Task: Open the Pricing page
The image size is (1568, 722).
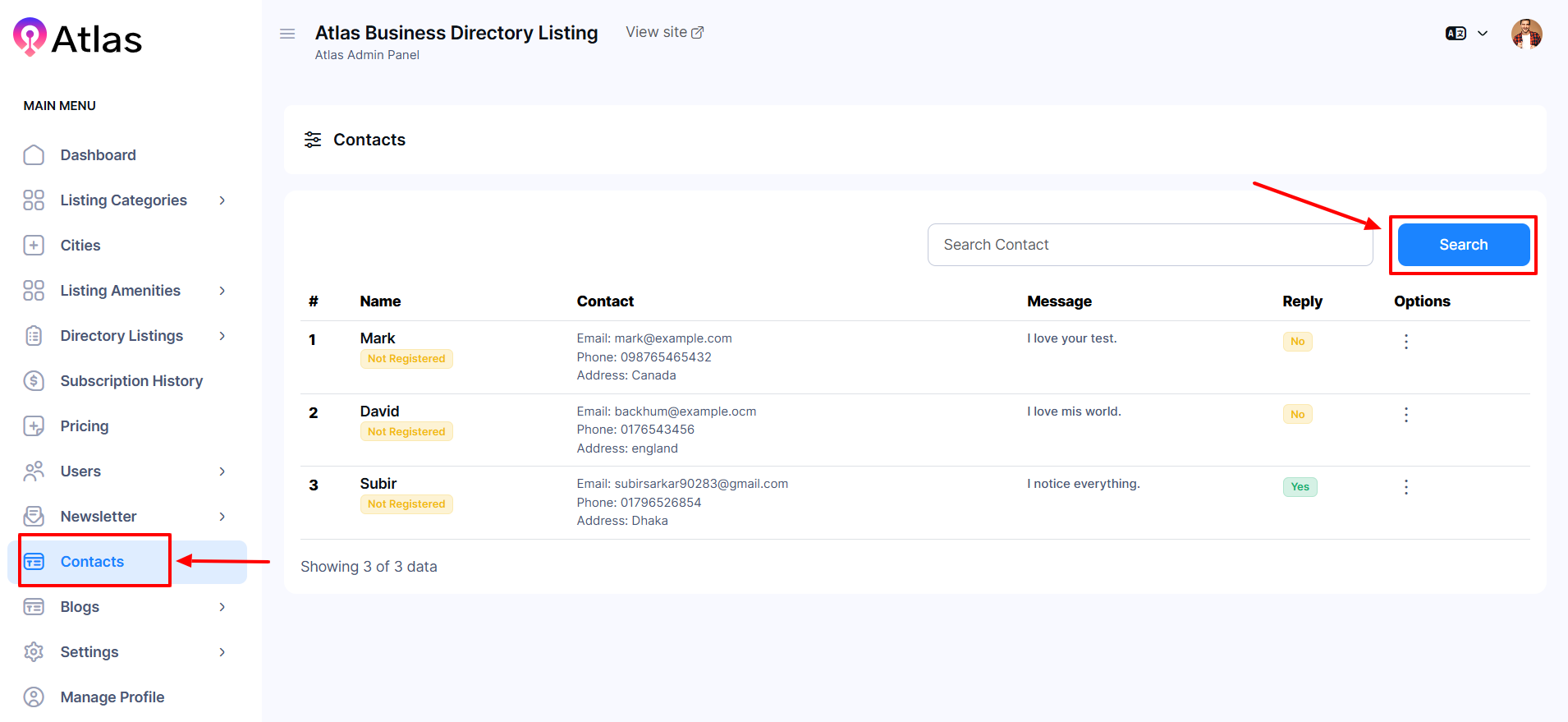Action: click(x=85, y=426)
